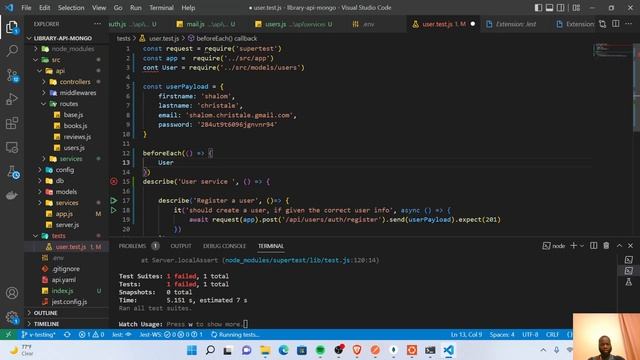Expand the node_modules folder
Image resolution: width=640 pixels, height=360 pixels.
pyautogui.click(x=36, y=49)
